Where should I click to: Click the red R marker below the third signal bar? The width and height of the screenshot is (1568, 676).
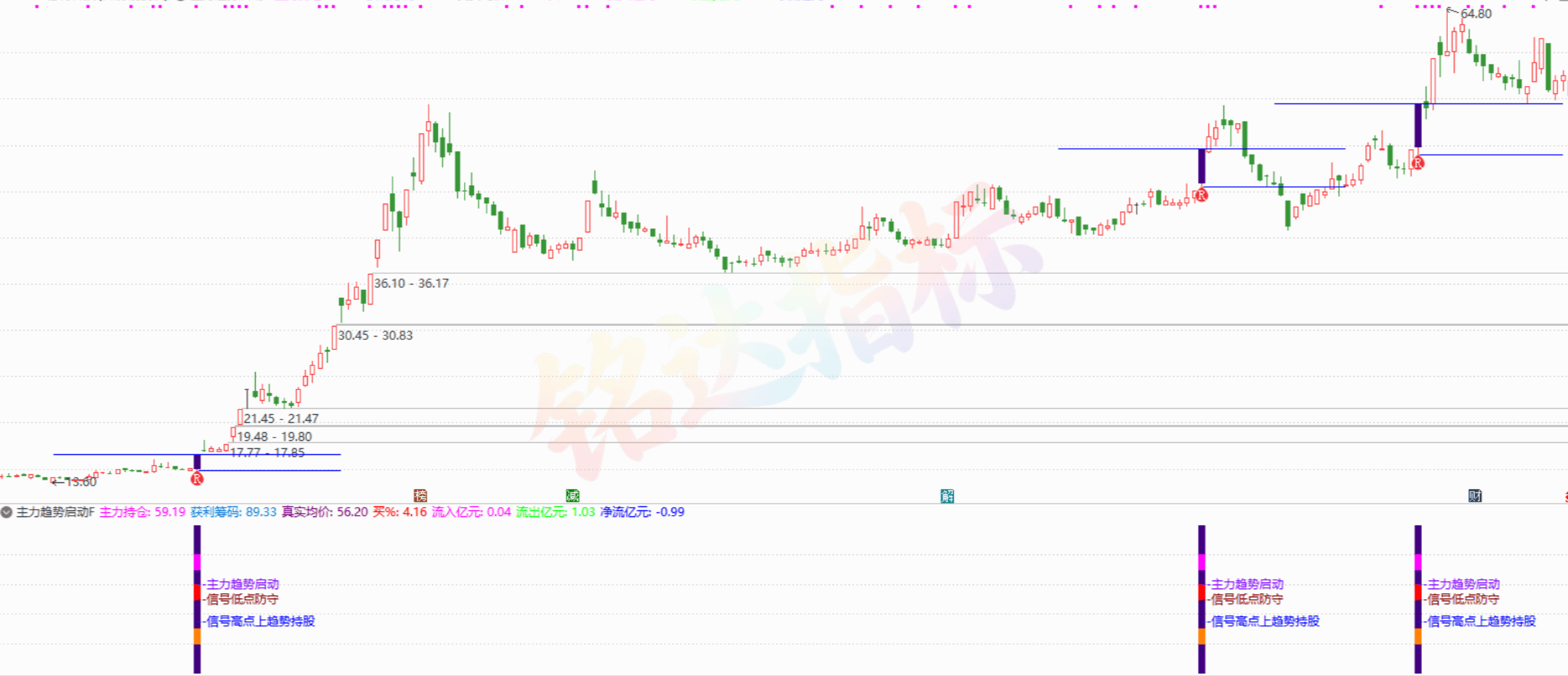[x=1418, y=163]
